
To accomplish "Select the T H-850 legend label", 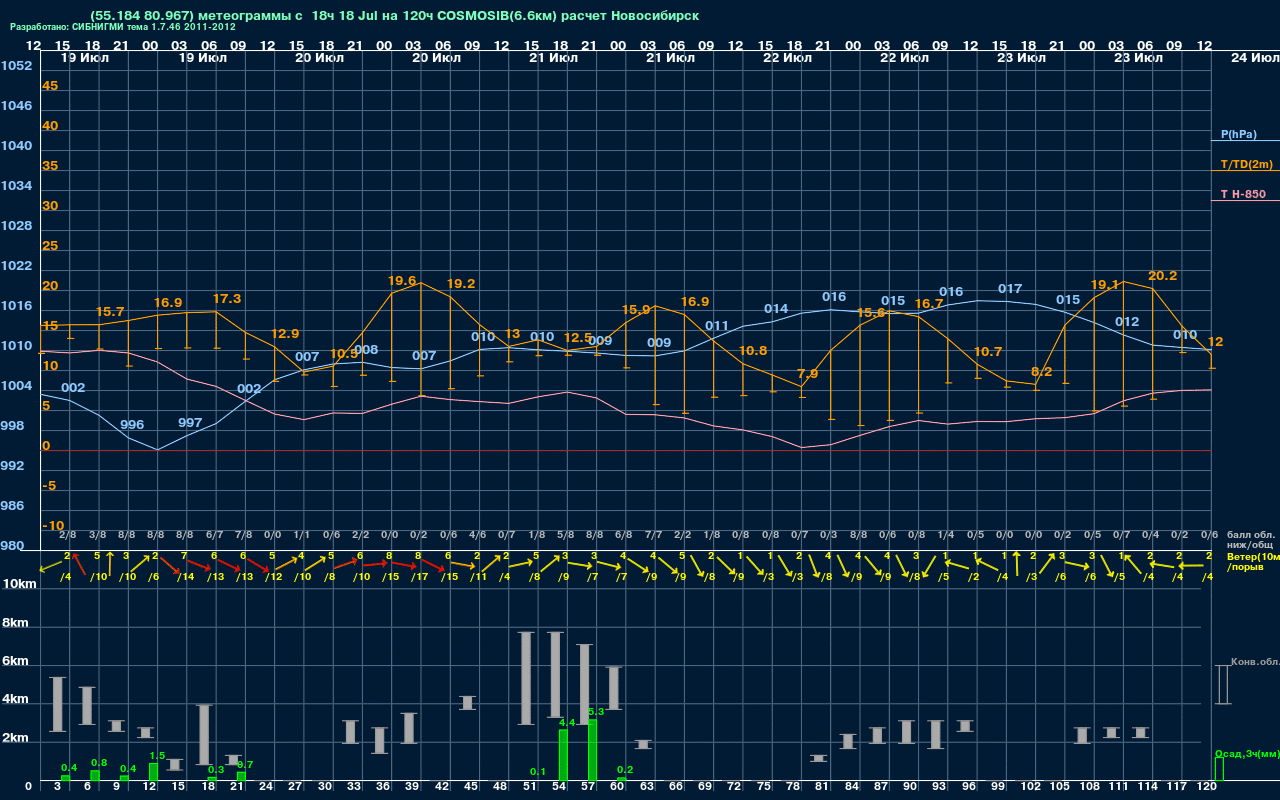I will 1241,194.
